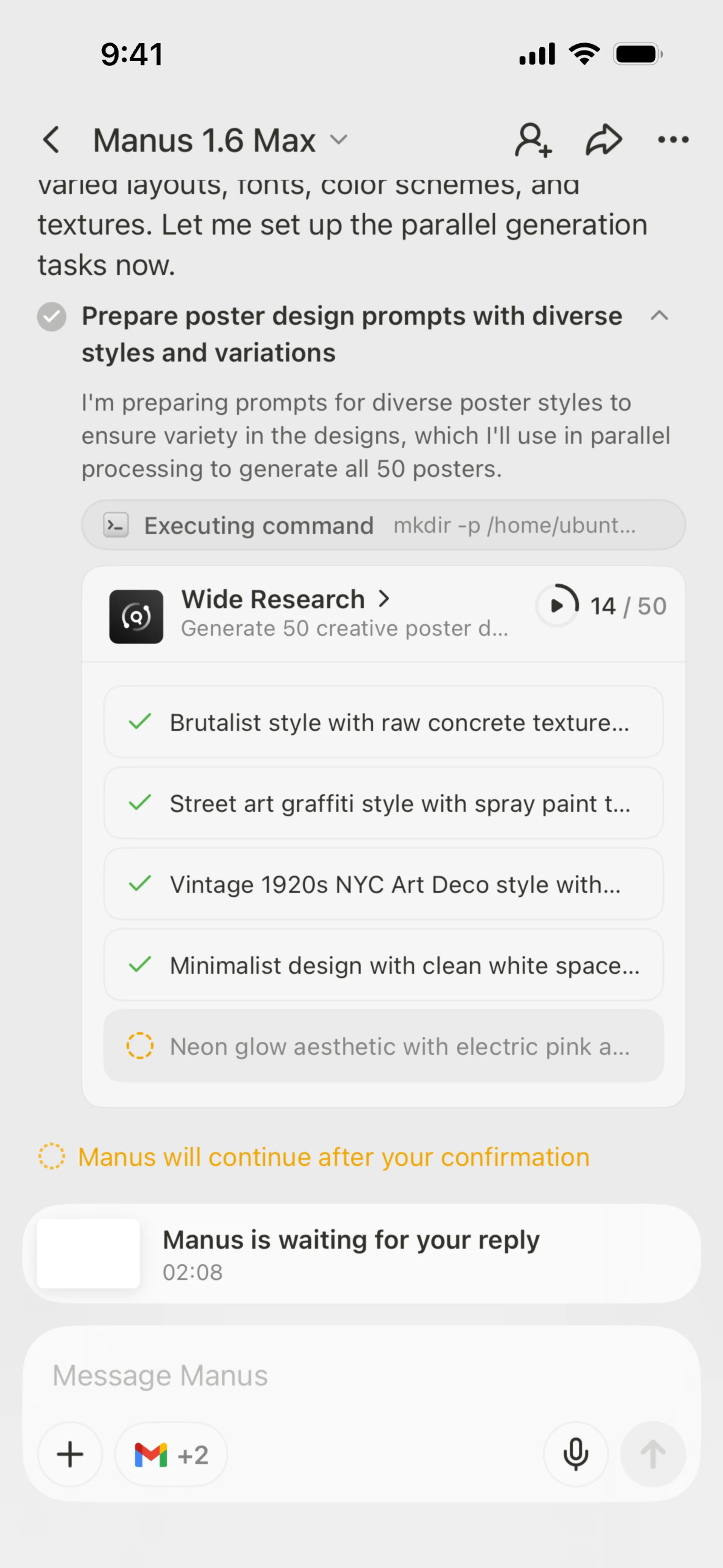The height and width of the screenshot is (1568, 723).
Task: Tap the microphone voice input icon
Action: click(x=575, y=1454)
